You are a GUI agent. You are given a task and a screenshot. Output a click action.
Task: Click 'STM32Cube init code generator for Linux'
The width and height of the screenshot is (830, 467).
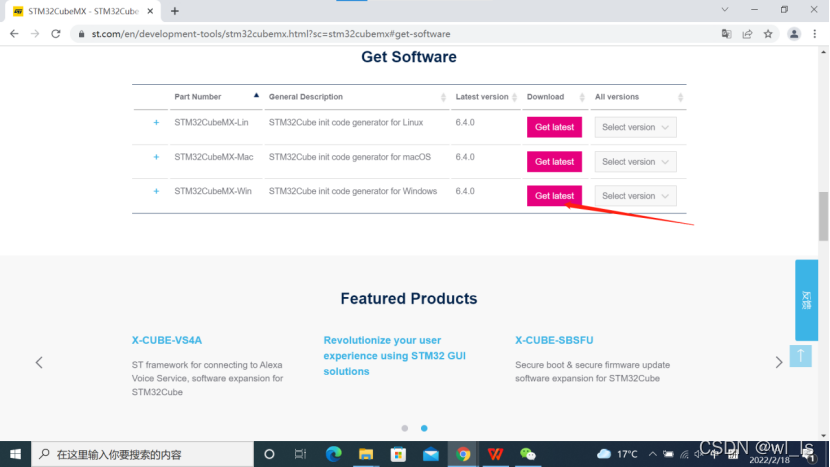pos(346,122)
